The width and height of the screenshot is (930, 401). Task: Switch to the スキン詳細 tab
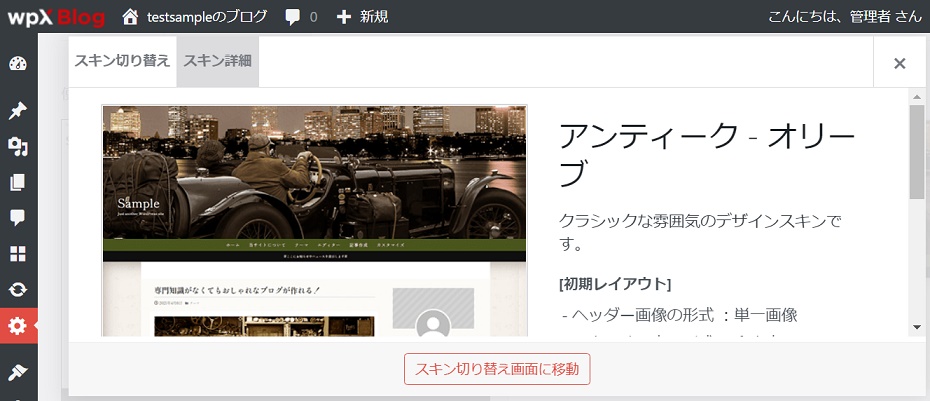click(x=217, y=61)
